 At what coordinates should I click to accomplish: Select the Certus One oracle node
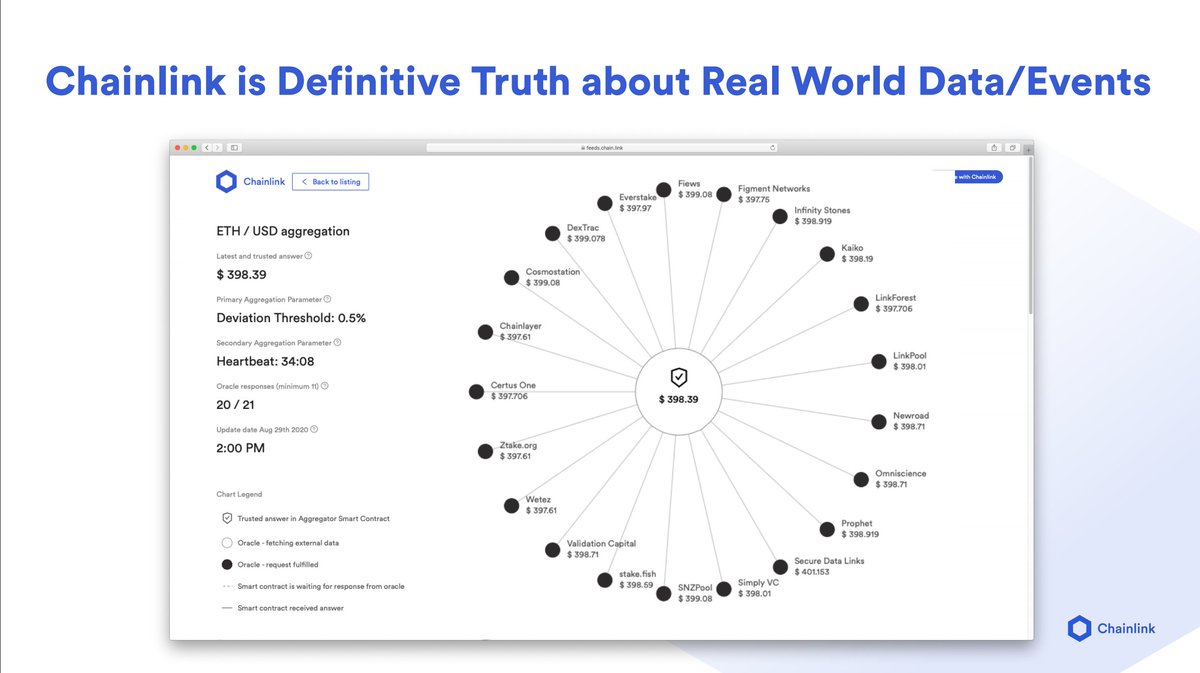[x=476, y=391]
